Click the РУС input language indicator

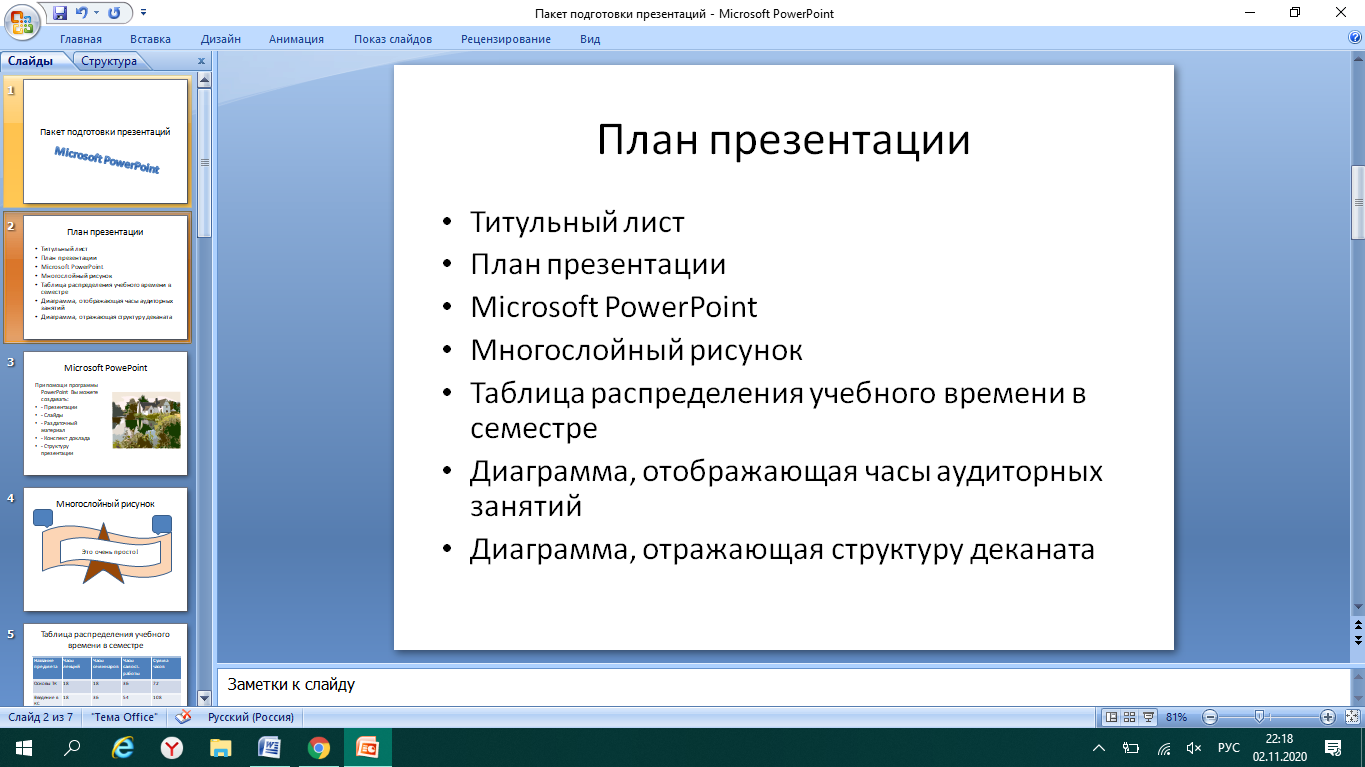[x=1228, y=747]
